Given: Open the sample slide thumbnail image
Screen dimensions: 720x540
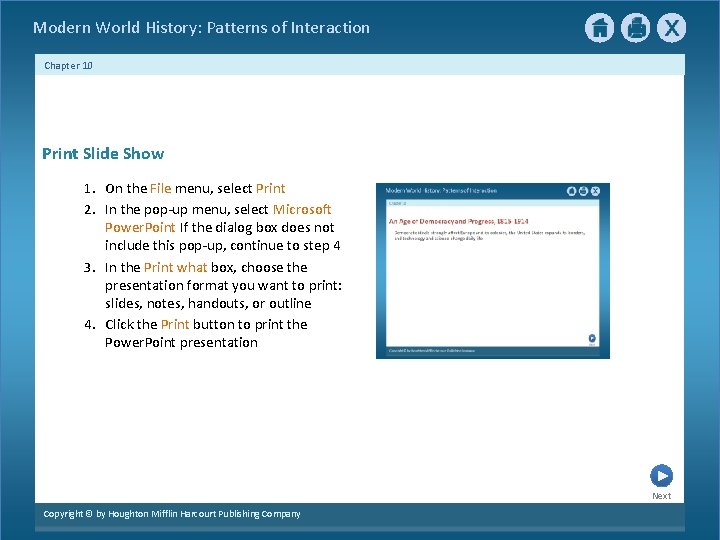Looking at the screenshot, I should 493,270.
